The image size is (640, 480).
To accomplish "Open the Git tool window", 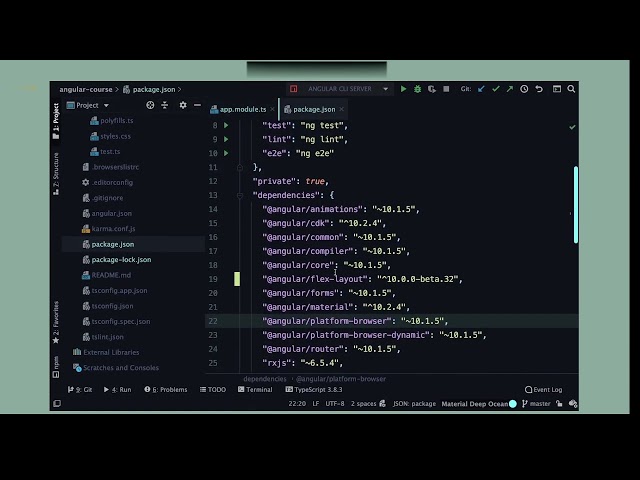I will [80, 389].
